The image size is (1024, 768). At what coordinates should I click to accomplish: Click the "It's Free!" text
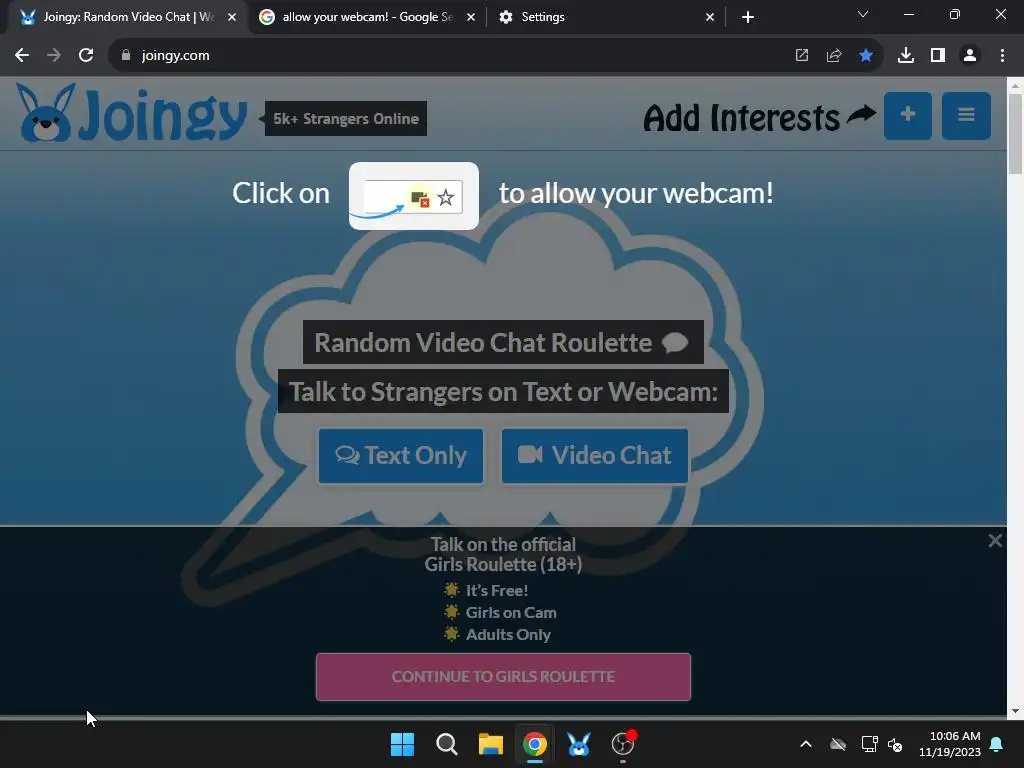pos(496,590)
